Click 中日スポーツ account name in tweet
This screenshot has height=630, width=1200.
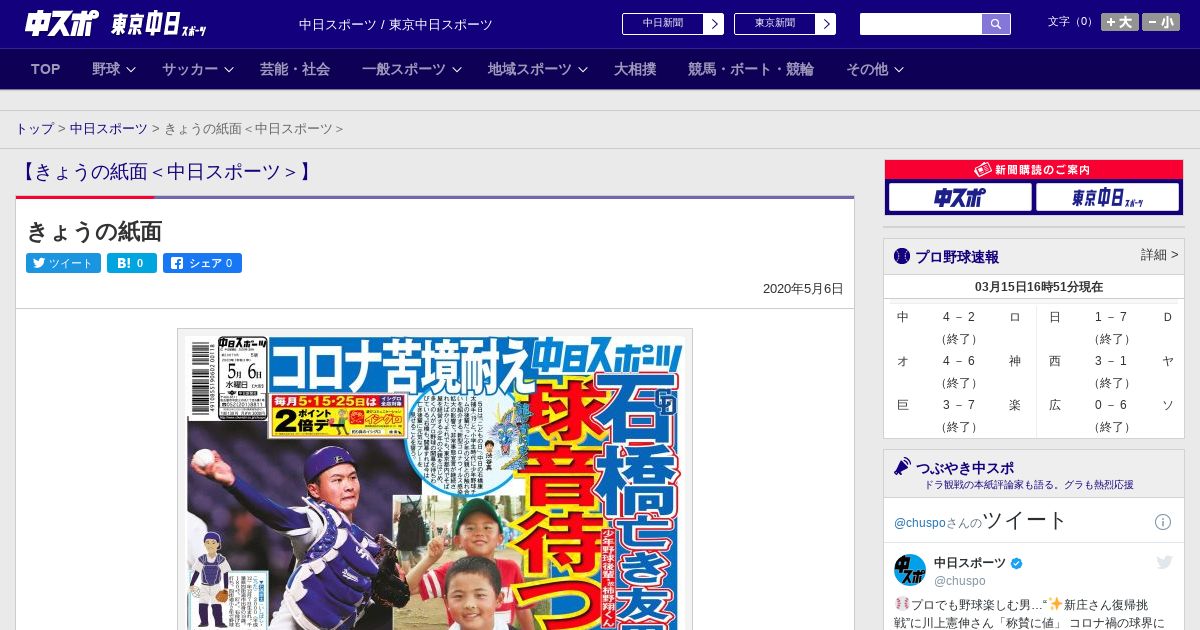[x=970, y=563]
